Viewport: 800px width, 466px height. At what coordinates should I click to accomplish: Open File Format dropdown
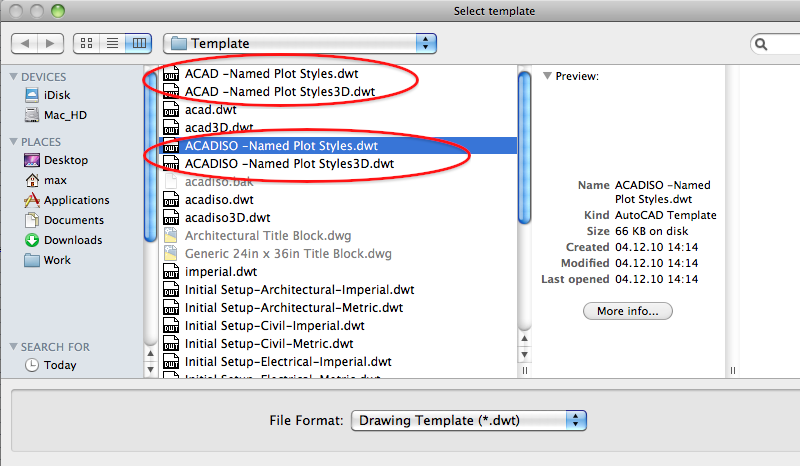tap(468, 420)
